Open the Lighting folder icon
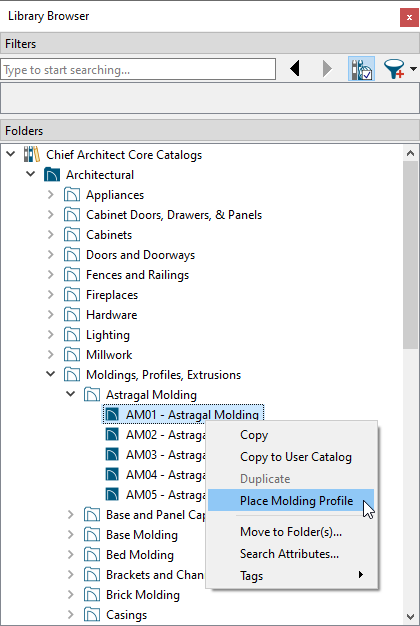Image resolution: width=420 pixels, height=626 pixels. pos(72,335)
